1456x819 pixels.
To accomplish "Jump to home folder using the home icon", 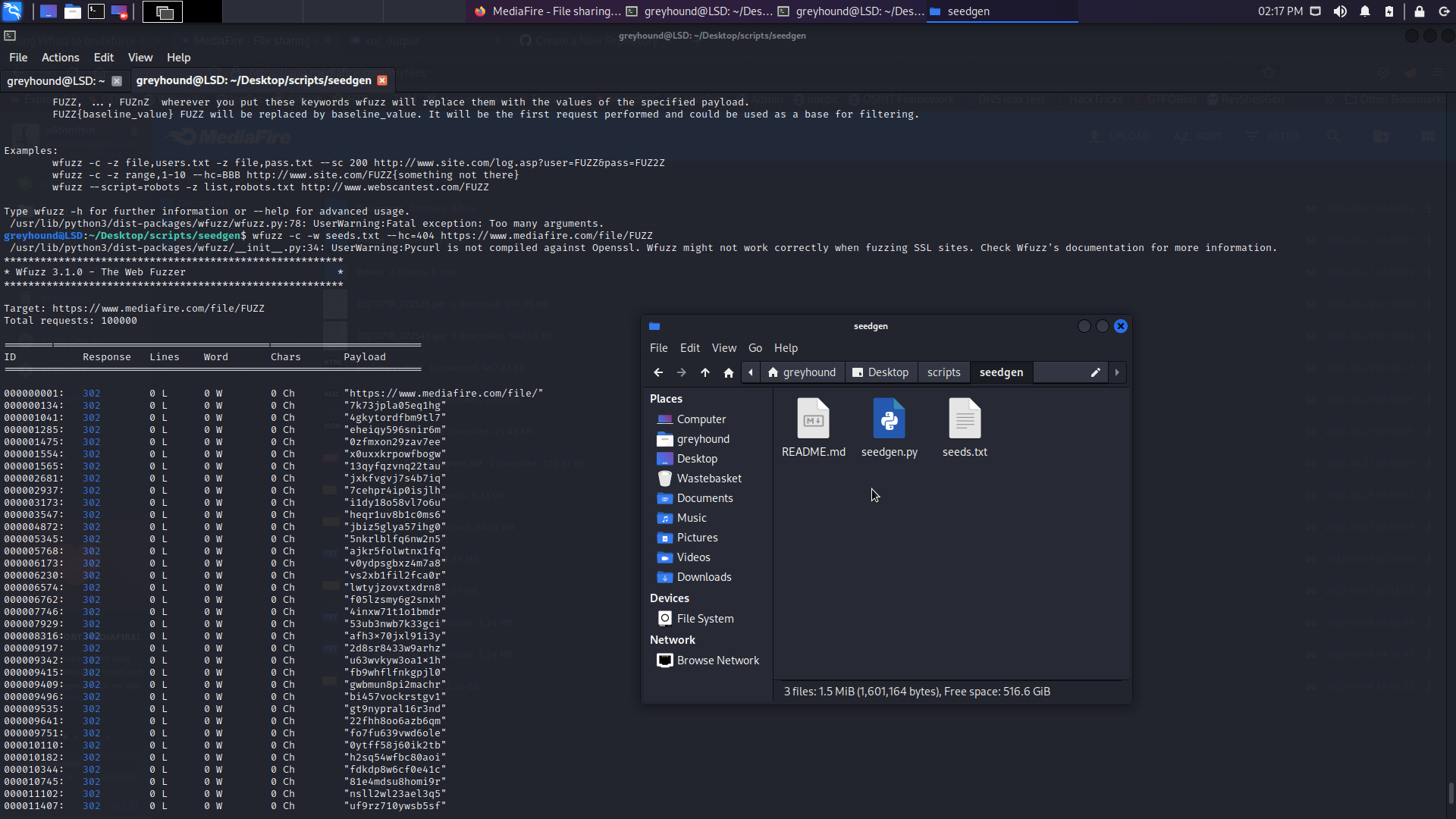I will coord(728,372).
